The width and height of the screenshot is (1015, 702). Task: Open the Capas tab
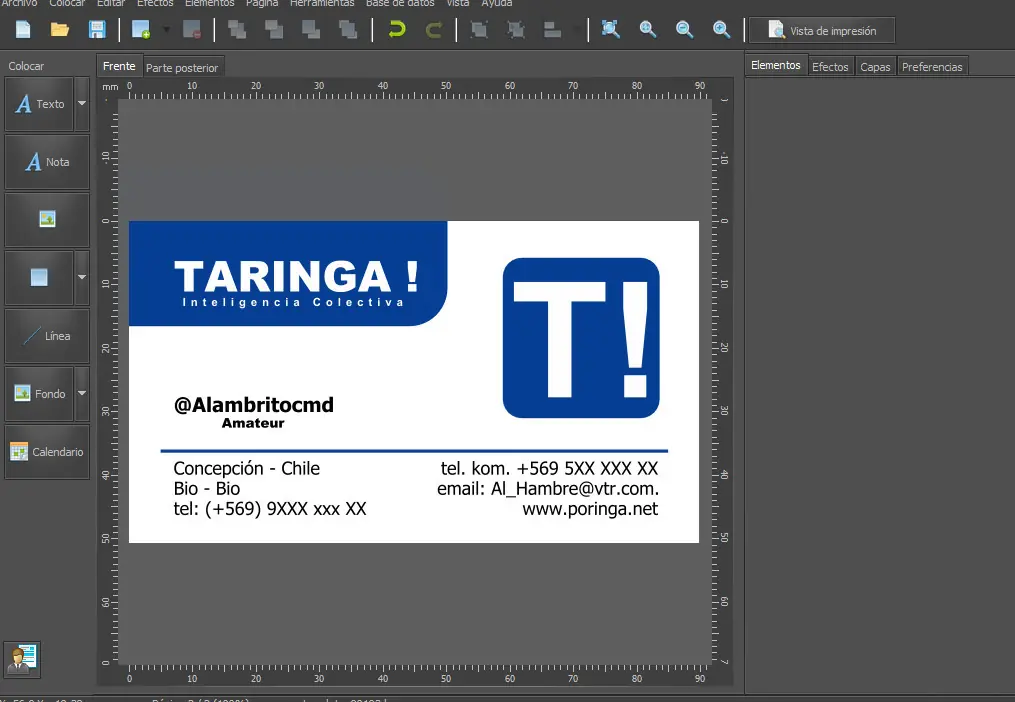click(875, 67)
